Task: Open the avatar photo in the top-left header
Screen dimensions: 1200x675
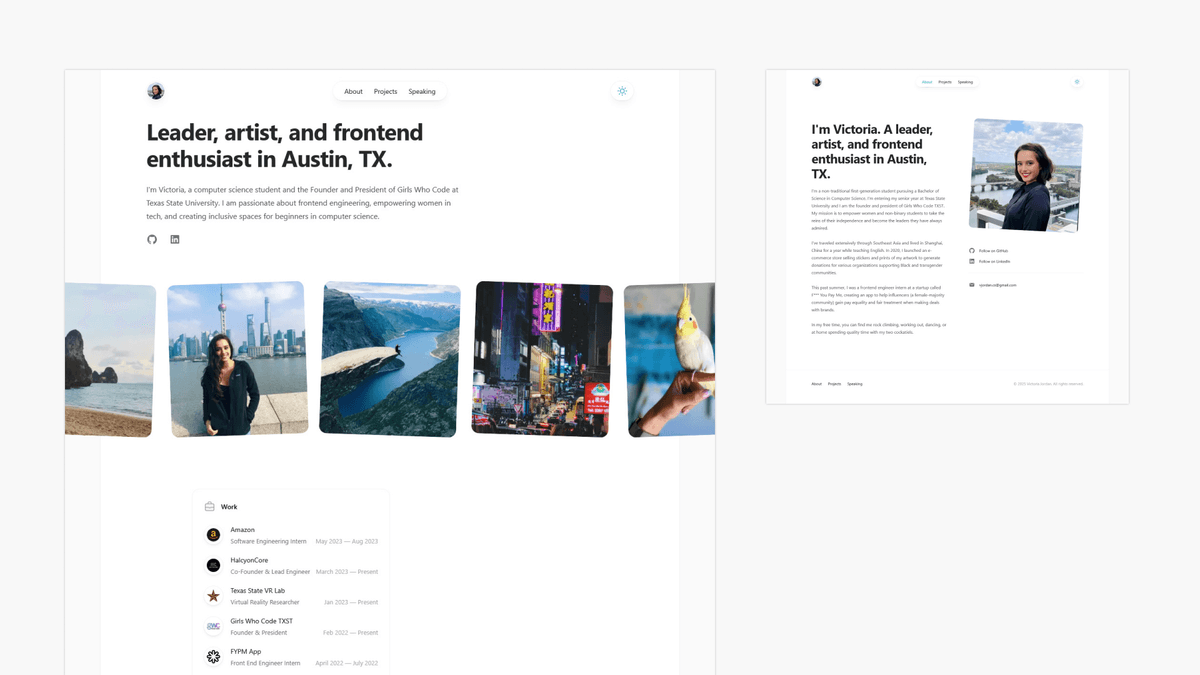Action: tap(156, 91)
